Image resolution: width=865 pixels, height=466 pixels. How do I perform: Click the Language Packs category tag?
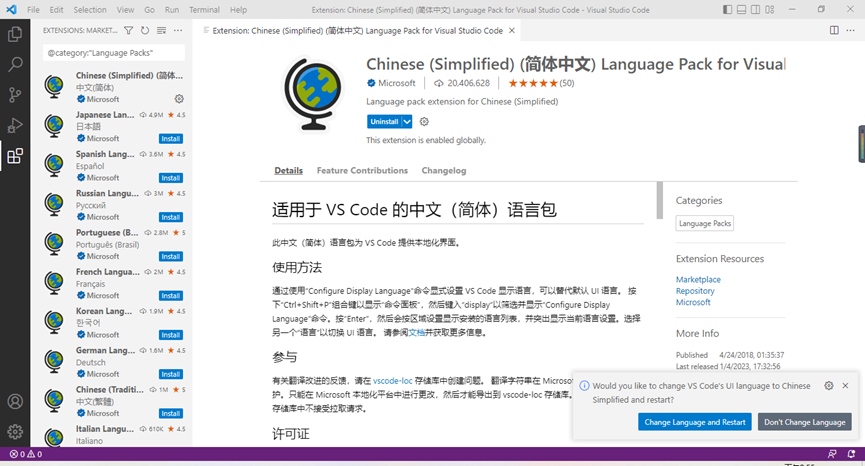point(704,223)
